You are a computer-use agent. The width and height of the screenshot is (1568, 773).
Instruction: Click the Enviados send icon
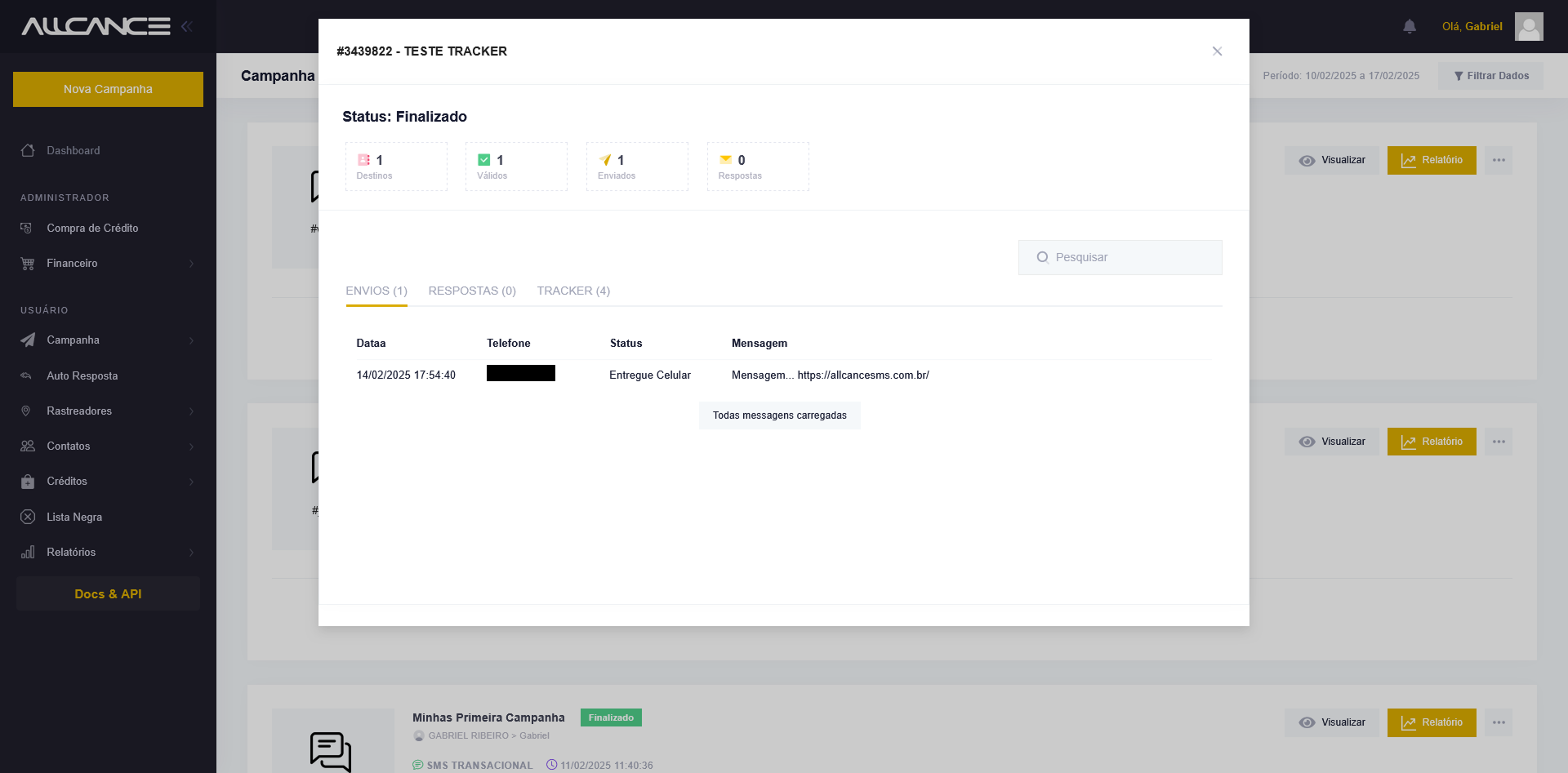605,160
